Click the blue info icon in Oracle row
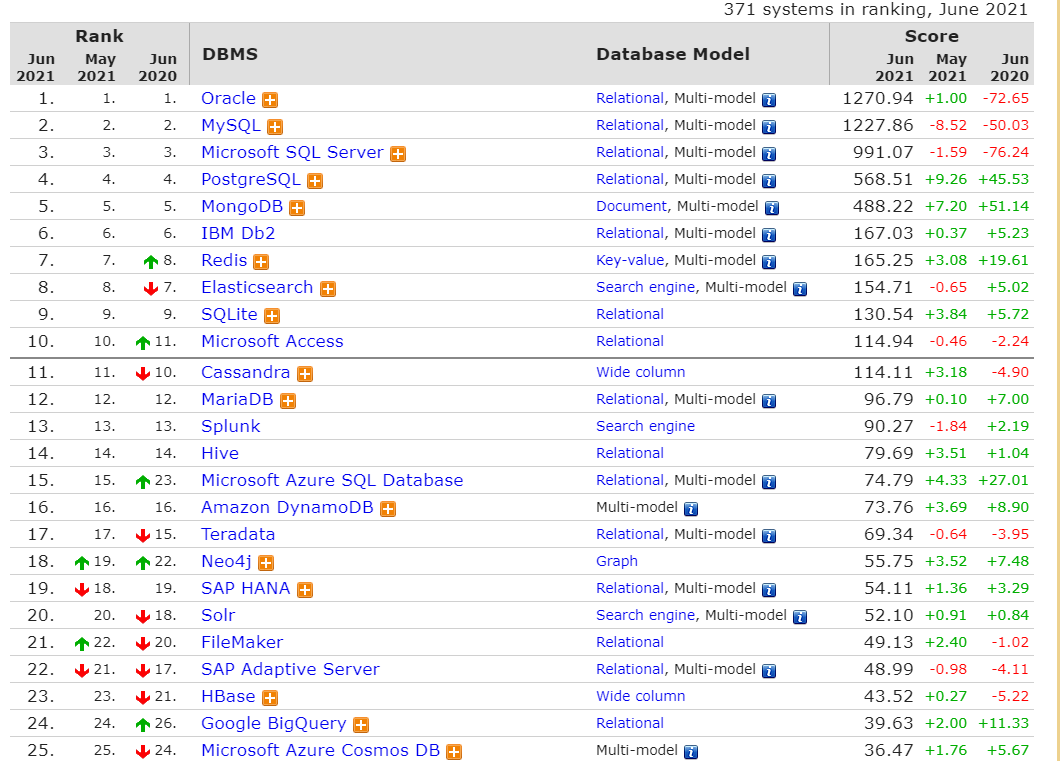This screenshot has width=1060, height=761. (x=769, y=100)
